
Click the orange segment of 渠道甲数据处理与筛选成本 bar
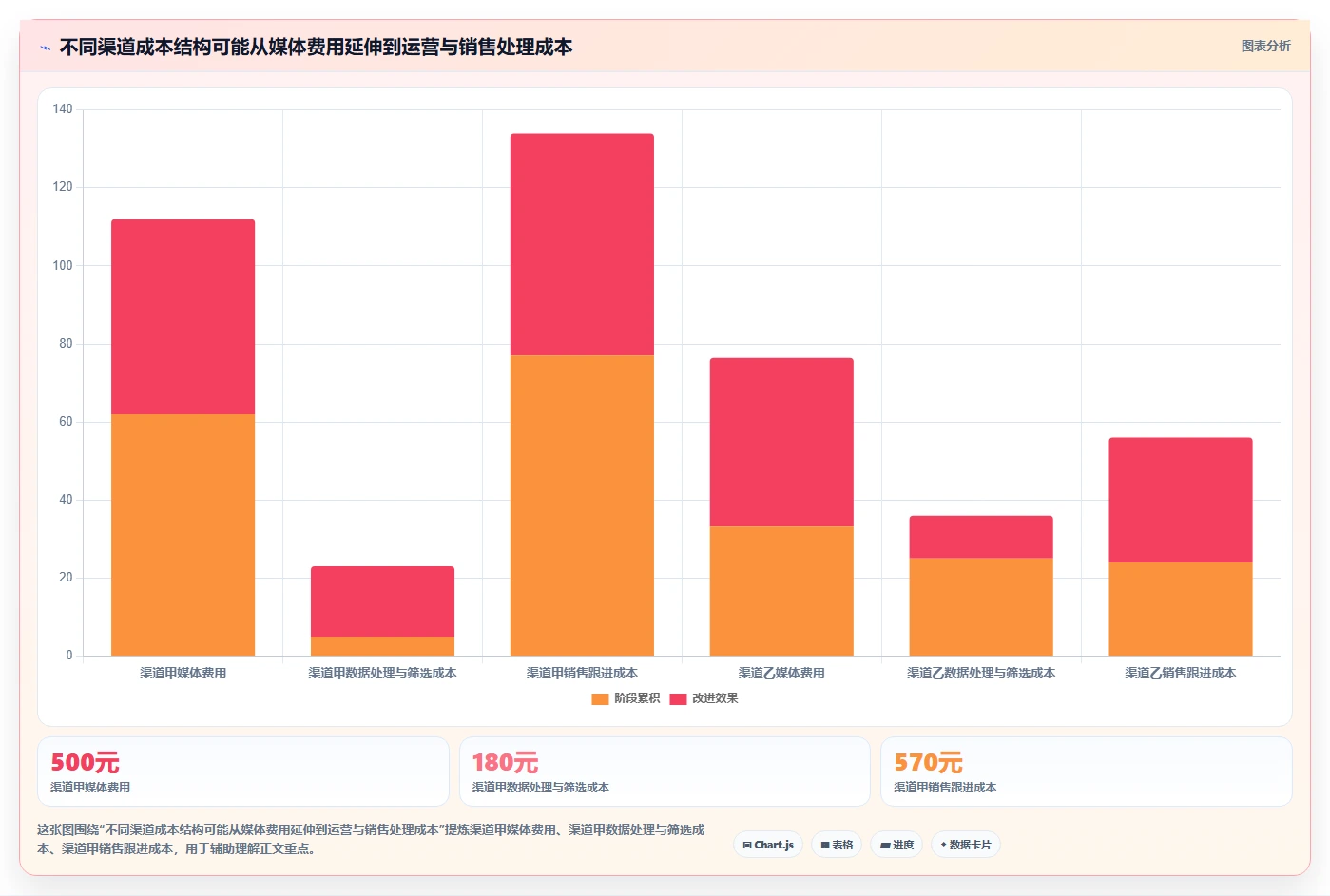[x=382, y=646]
